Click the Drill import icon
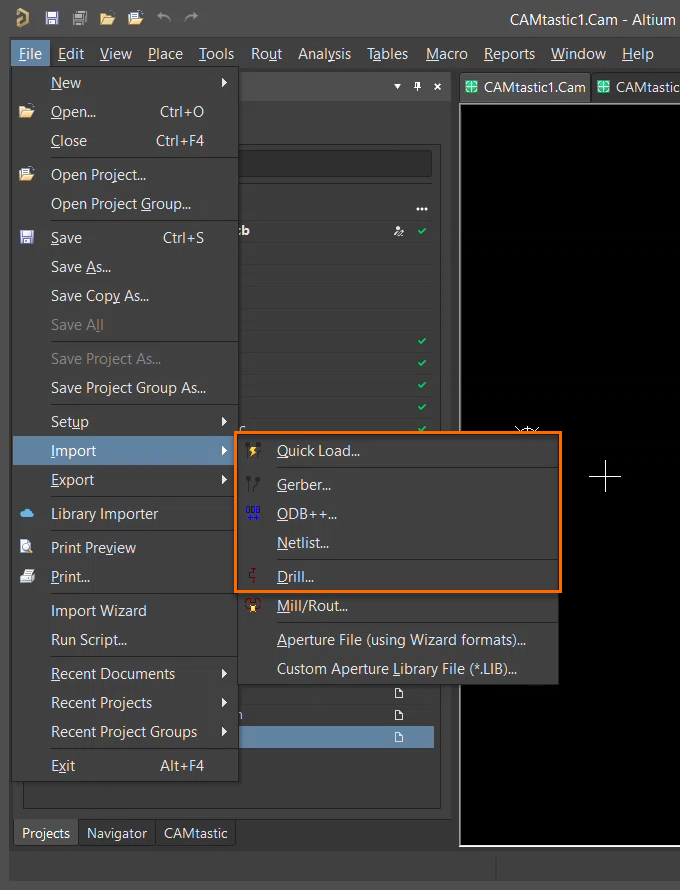Image resolution: width=680 pixels, height=890 pixels. pyautogui.click(x=253, y=577)
